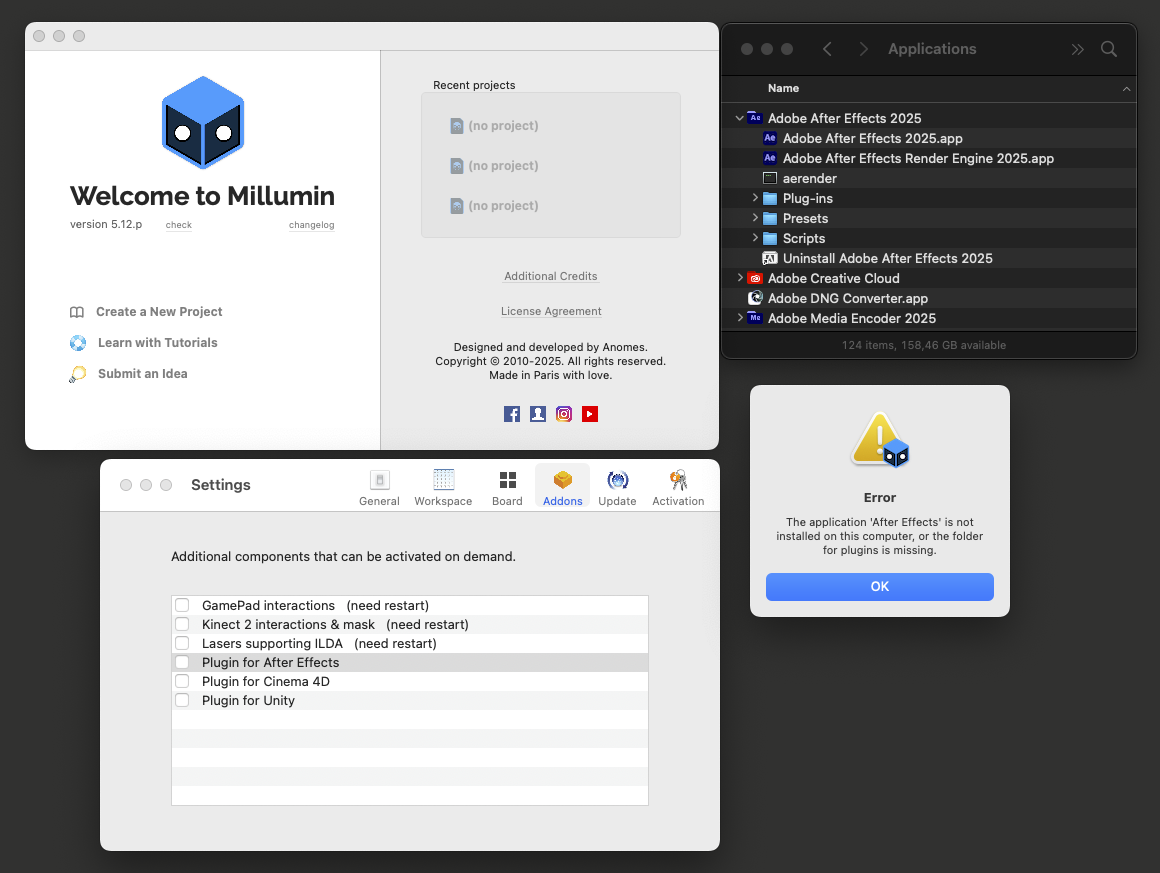Click the Finder search magnifier icon

1109,49
